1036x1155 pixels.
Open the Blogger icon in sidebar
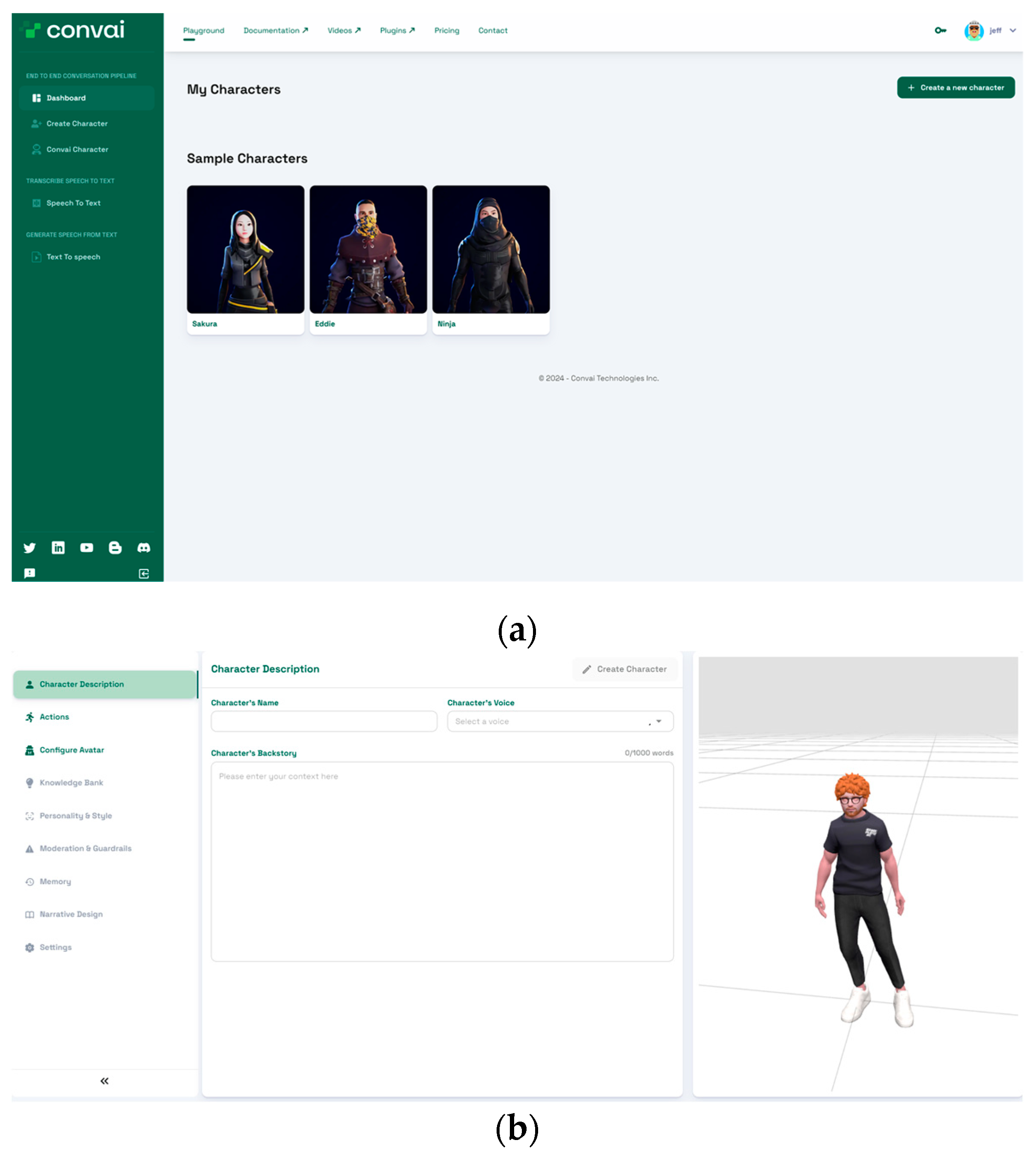point(115,548)
